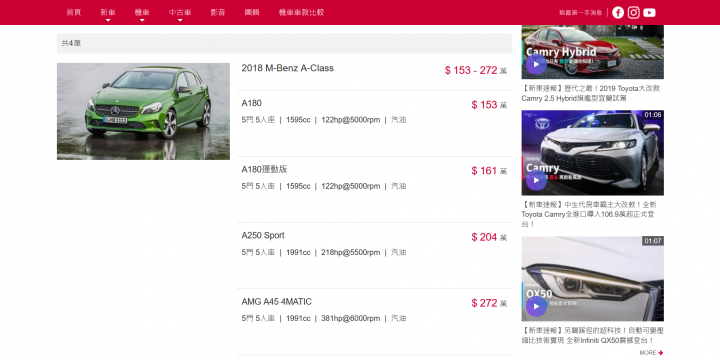This screenshot has width=720, height=360.
Task: Expand the 新車 dropdown menu
Action: pos(107,13)
